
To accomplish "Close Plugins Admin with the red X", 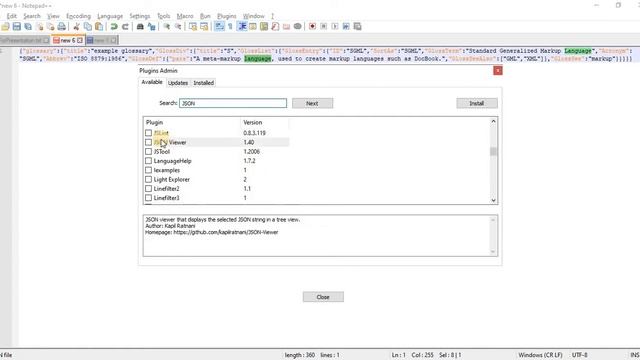I will 498,71.
